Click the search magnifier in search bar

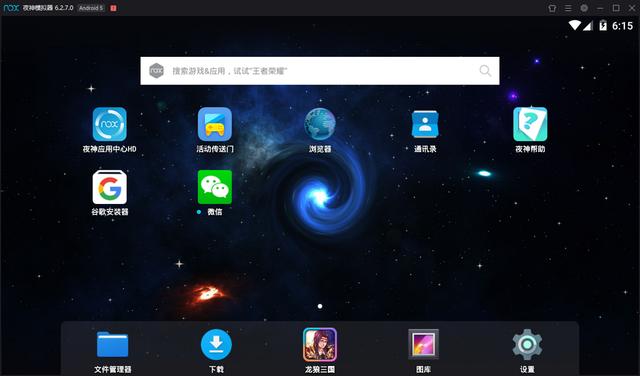(x=485, y=71)
